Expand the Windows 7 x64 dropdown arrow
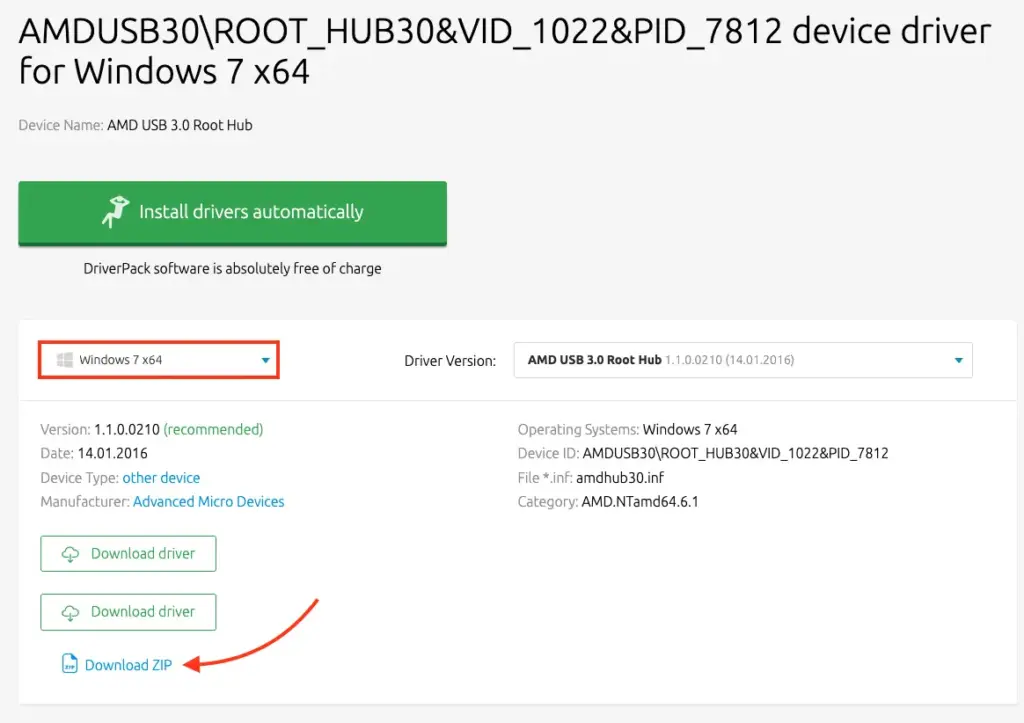Image resolution: width=1024 pixels, height=723 pixels. click(265, 360)
